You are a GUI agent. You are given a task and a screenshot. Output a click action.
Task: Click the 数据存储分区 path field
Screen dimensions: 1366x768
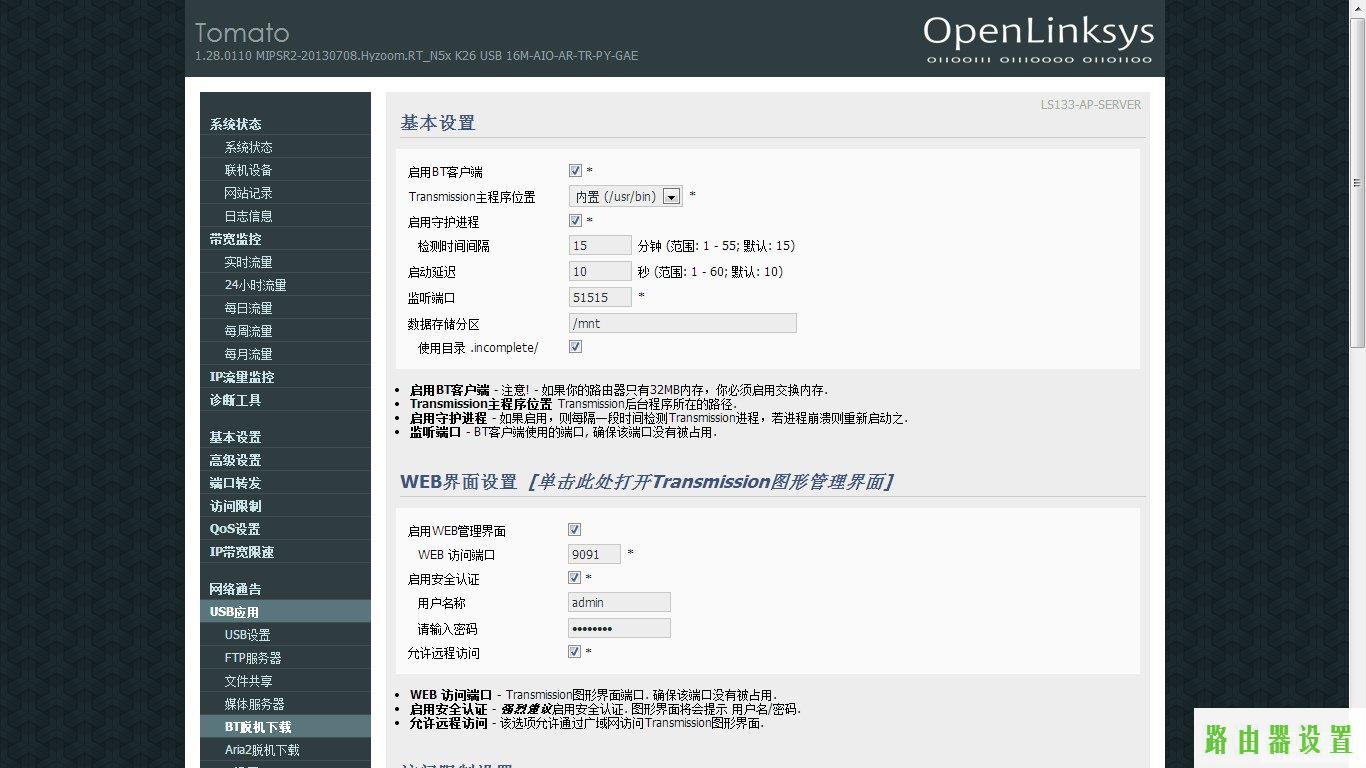pyautogui.click(x=683, y=323)
